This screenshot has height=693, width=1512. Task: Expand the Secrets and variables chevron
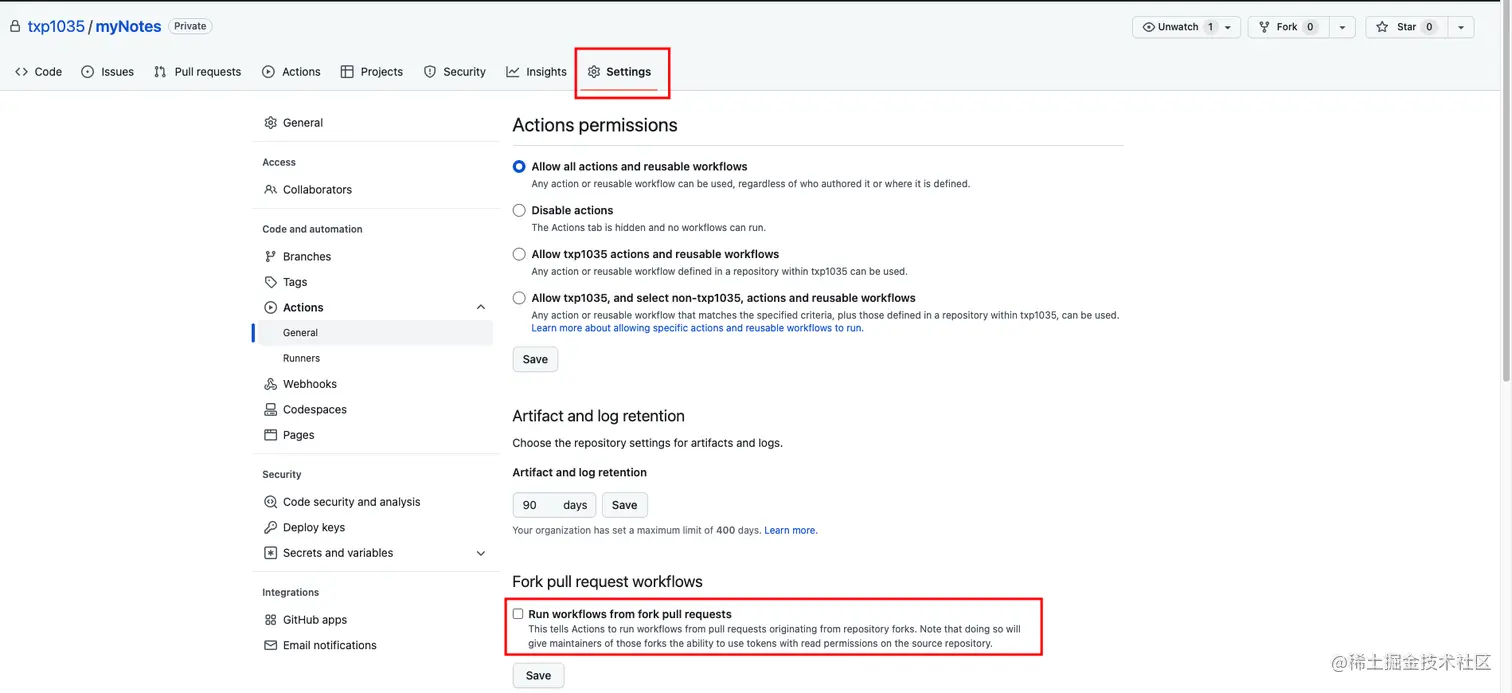[x=480, y=553]
